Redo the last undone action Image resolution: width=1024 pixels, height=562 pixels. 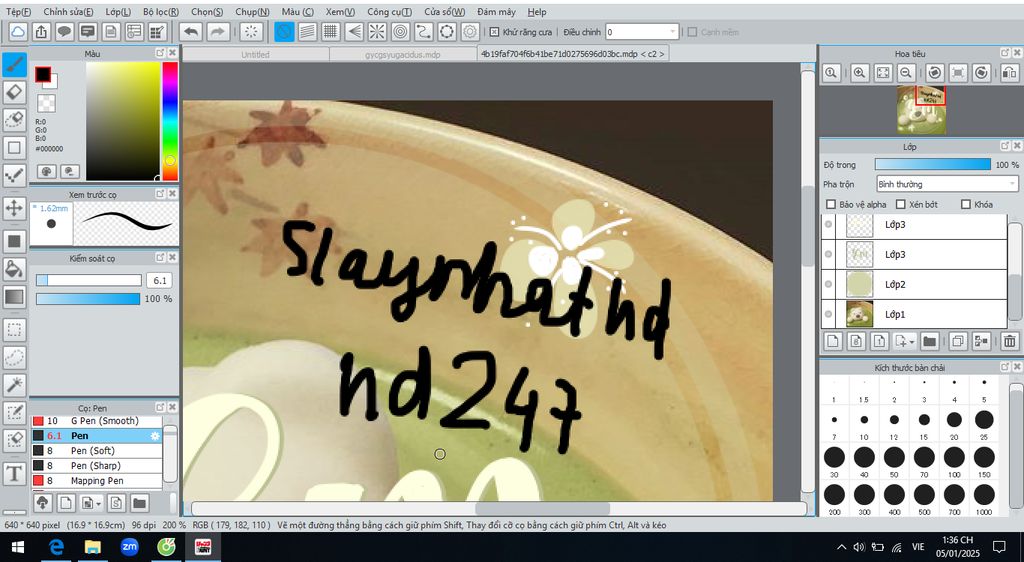coord(218,31)
